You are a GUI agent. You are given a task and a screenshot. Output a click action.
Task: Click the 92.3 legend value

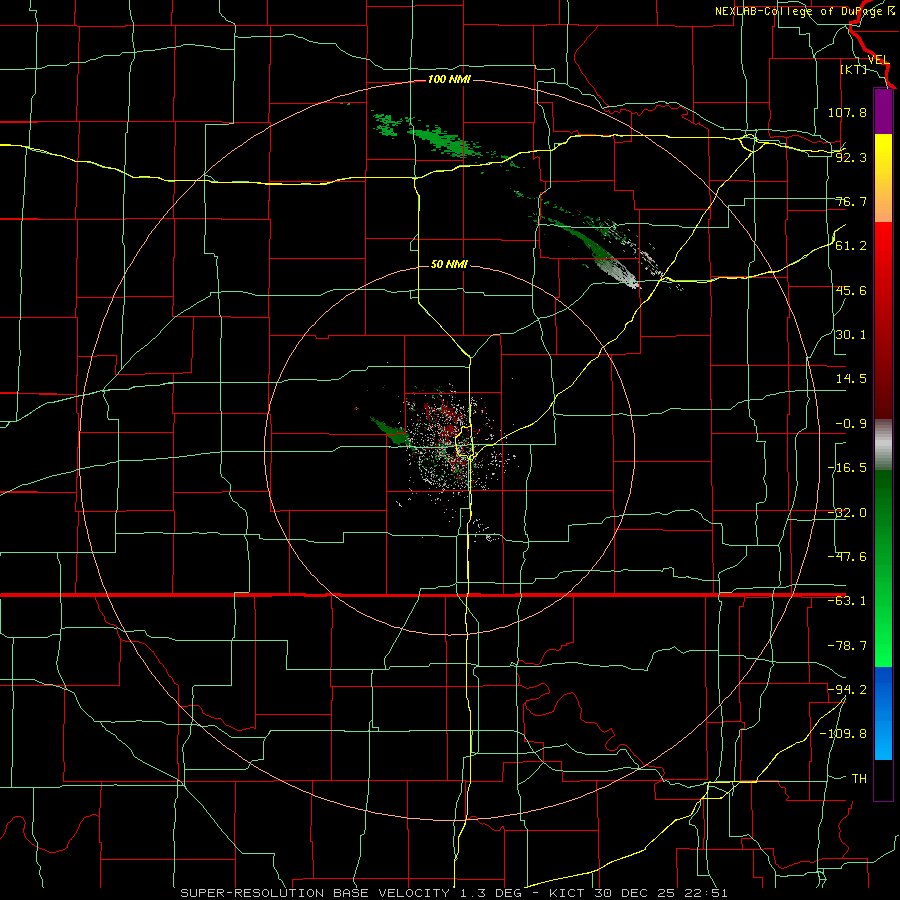coord(851,157)
